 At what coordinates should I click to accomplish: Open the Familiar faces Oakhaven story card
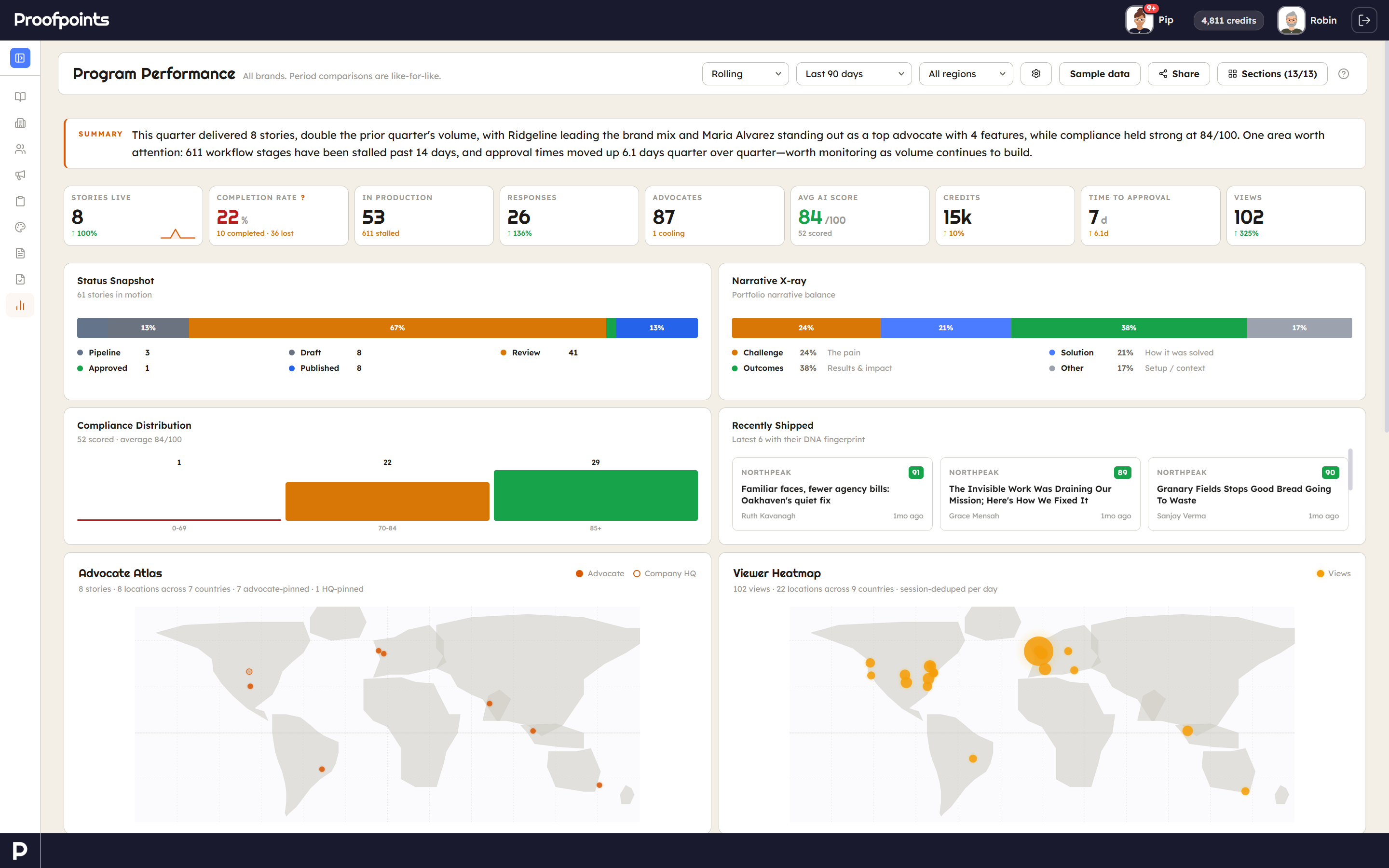832,494
